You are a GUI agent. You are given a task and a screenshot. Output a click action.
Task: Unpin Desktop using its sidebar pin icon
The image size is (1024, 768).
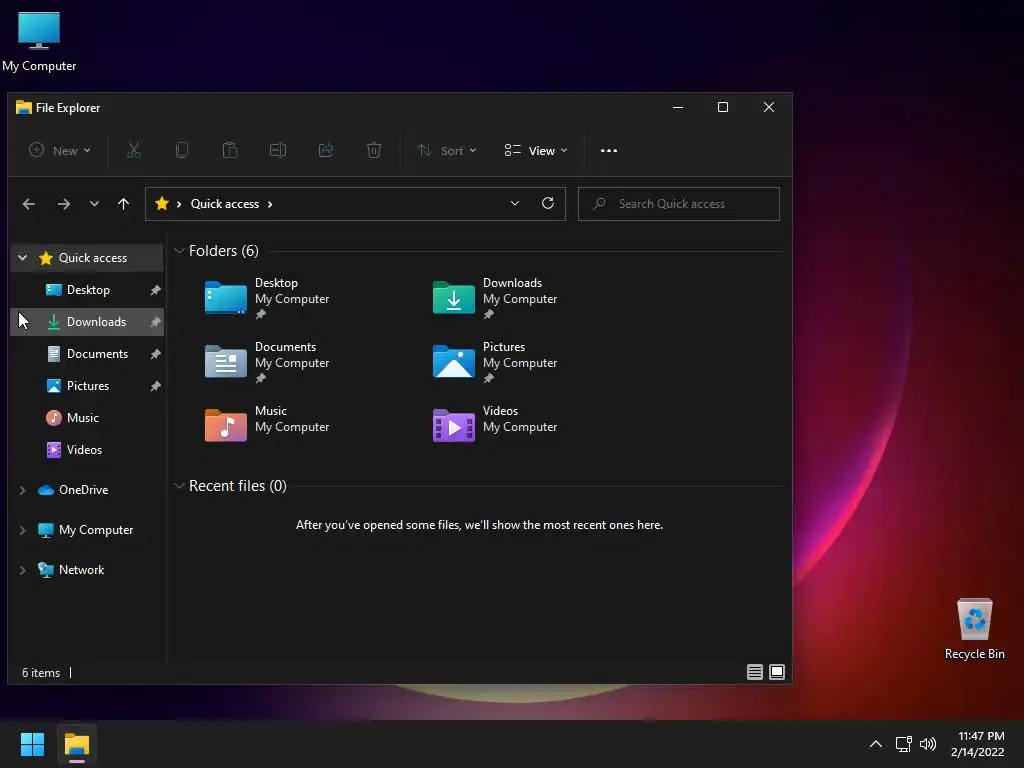click(155, 290)
